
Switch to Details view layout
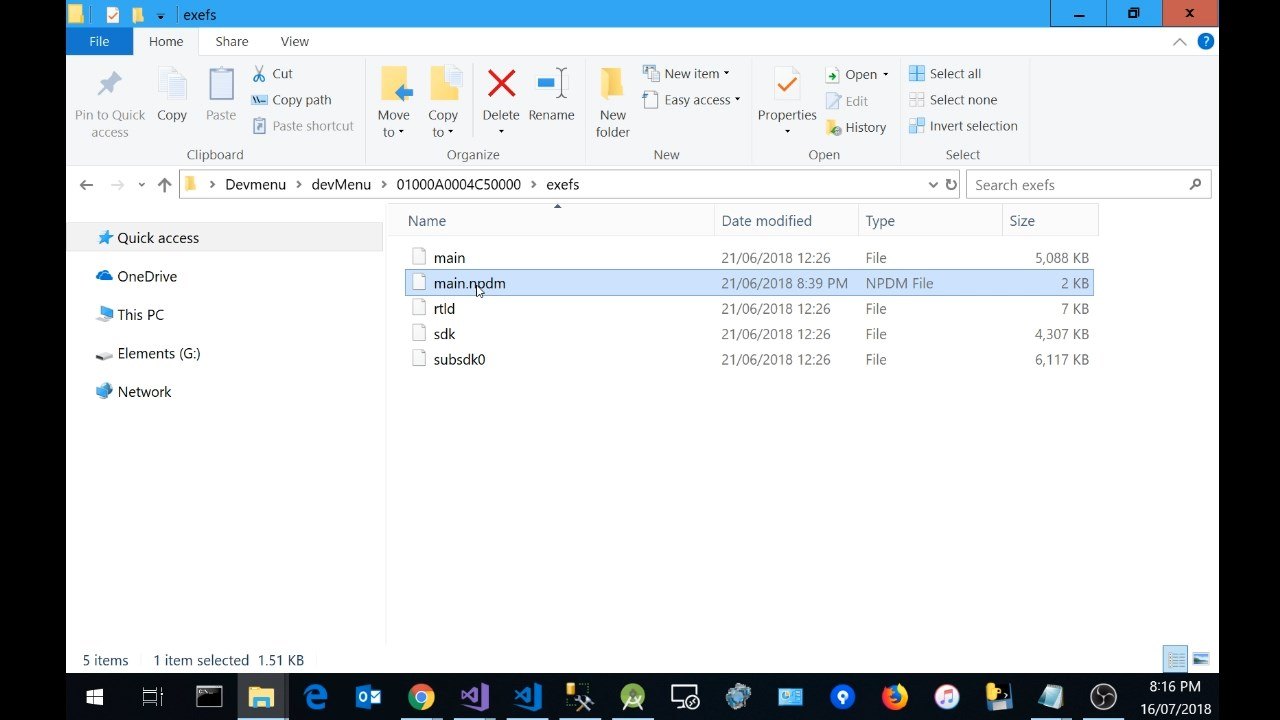(x=1176, y=659)
